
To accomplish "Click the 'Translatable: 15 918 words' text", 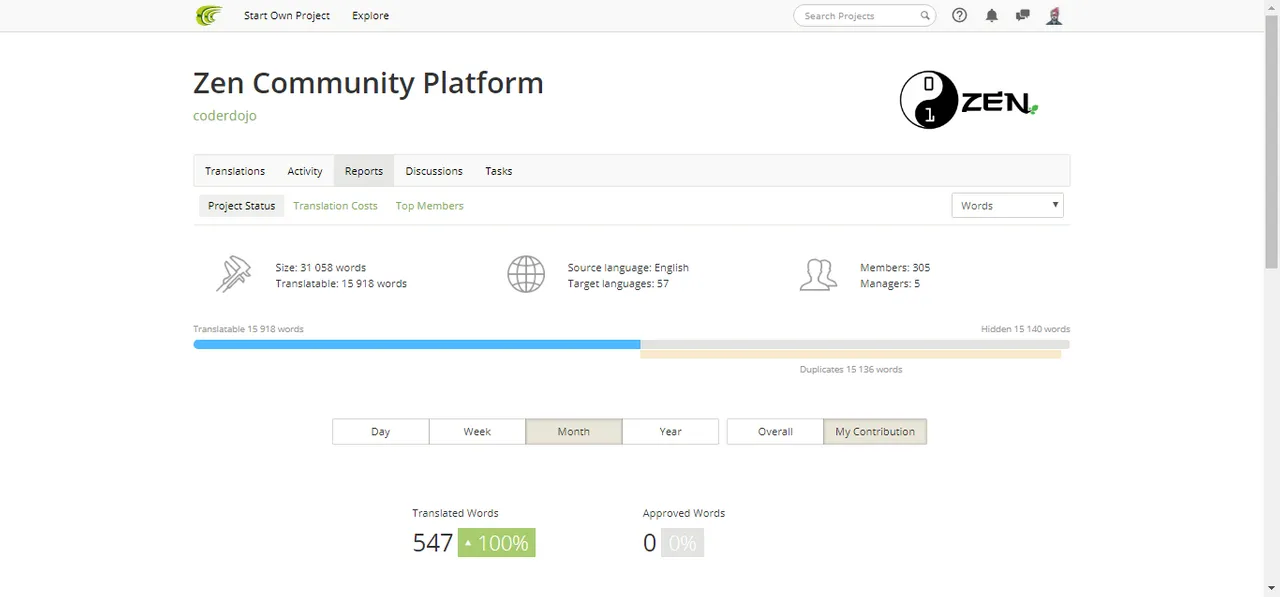I will pyautogui.click(x=341, y=284).
